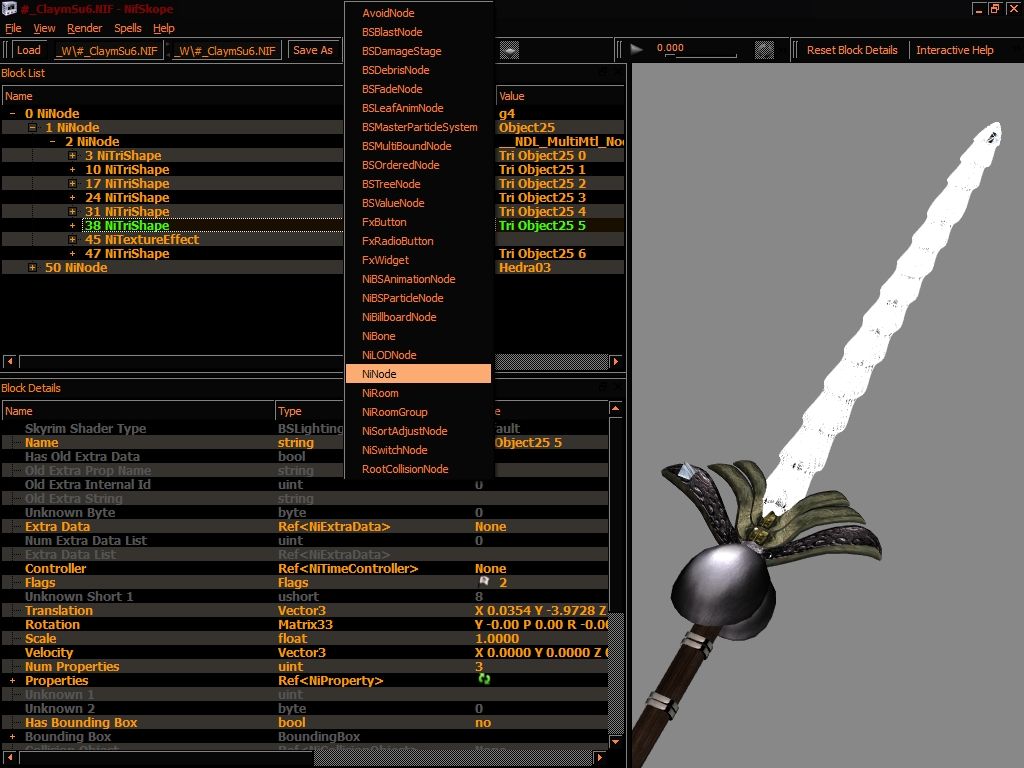The image size is (1024, 768).
Task: Select the 47 NiTriShape row
Action: click(127, 254)
